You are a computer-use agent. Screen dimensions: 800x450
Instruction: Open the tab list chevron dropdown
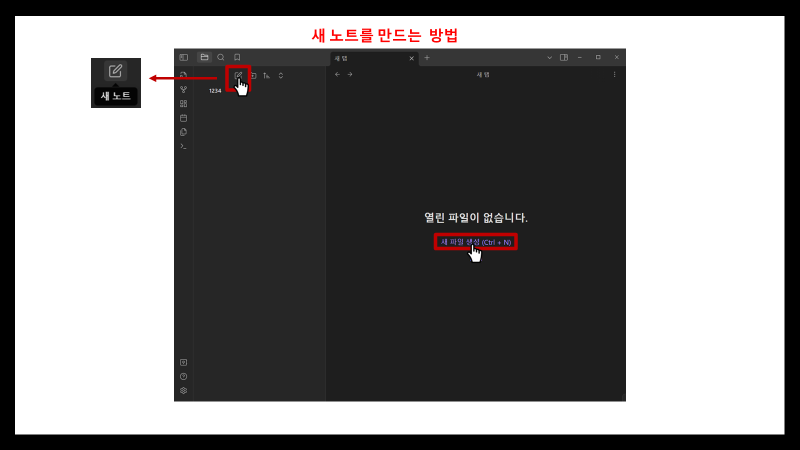549,58
